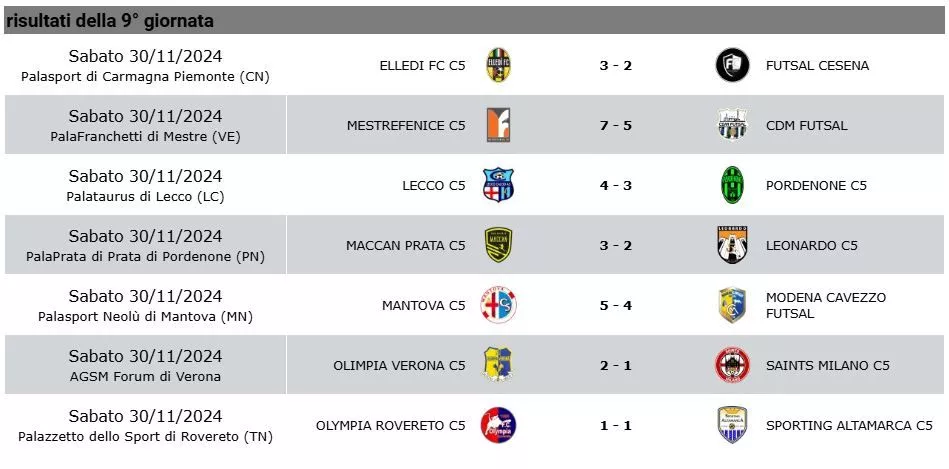Open the Pordenone C5 green badge
949x469 pixels.
pos(732,185)
